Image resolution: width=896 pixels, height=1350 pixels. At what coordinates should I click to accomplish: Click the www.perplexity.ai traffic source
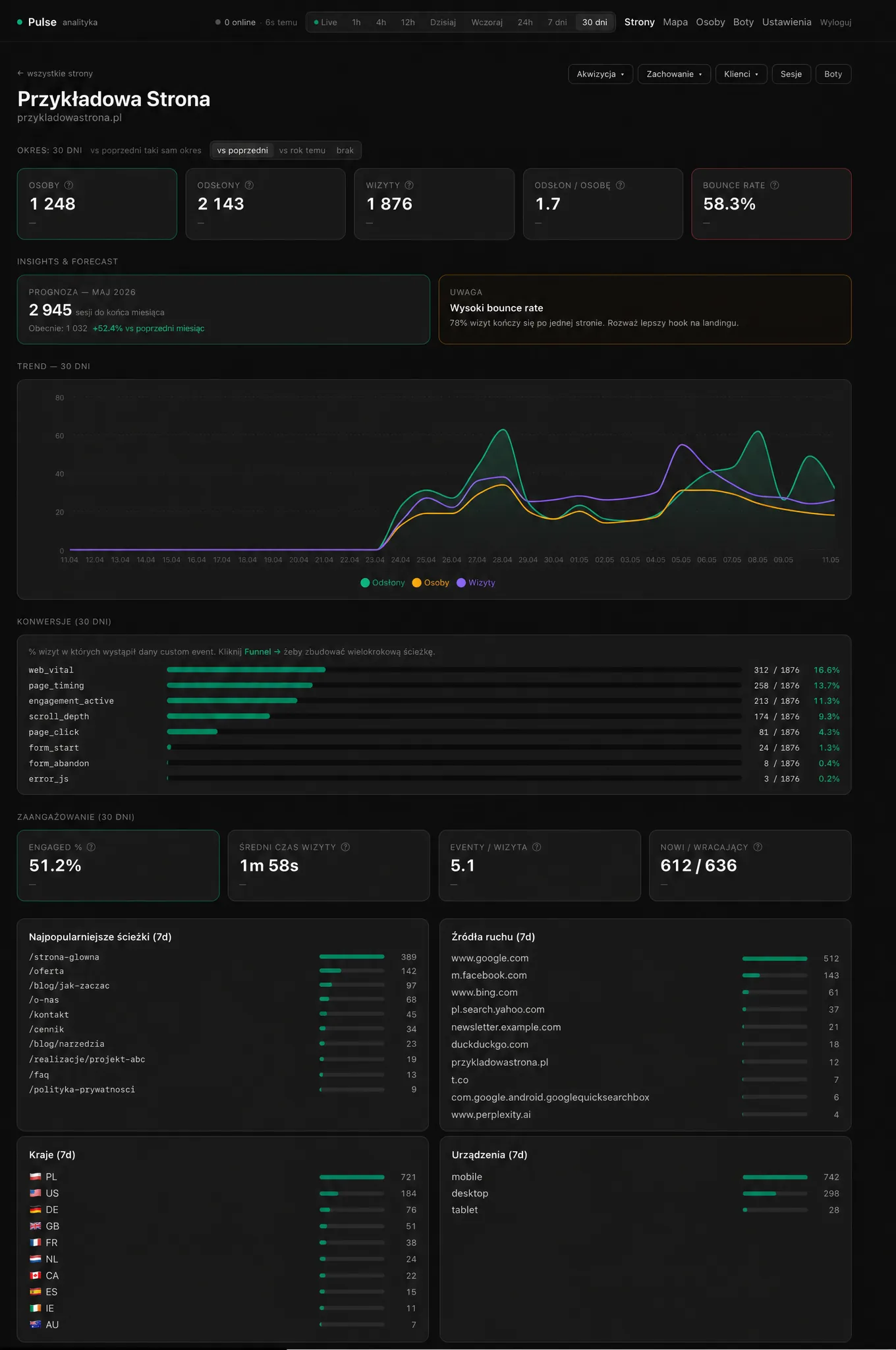pos(491,1114)
